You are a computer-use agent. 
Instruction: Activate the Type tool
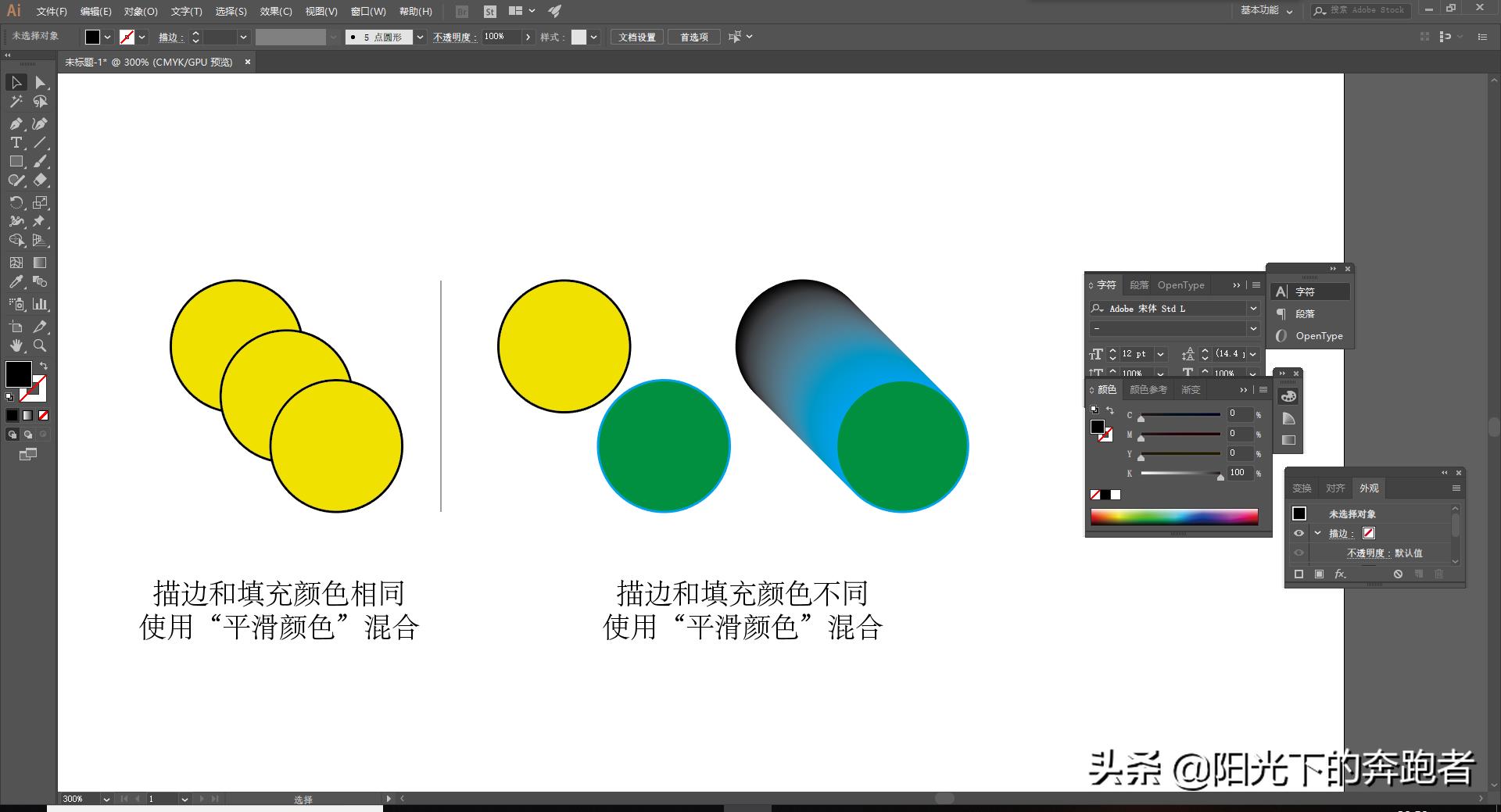tap(16, 142)
